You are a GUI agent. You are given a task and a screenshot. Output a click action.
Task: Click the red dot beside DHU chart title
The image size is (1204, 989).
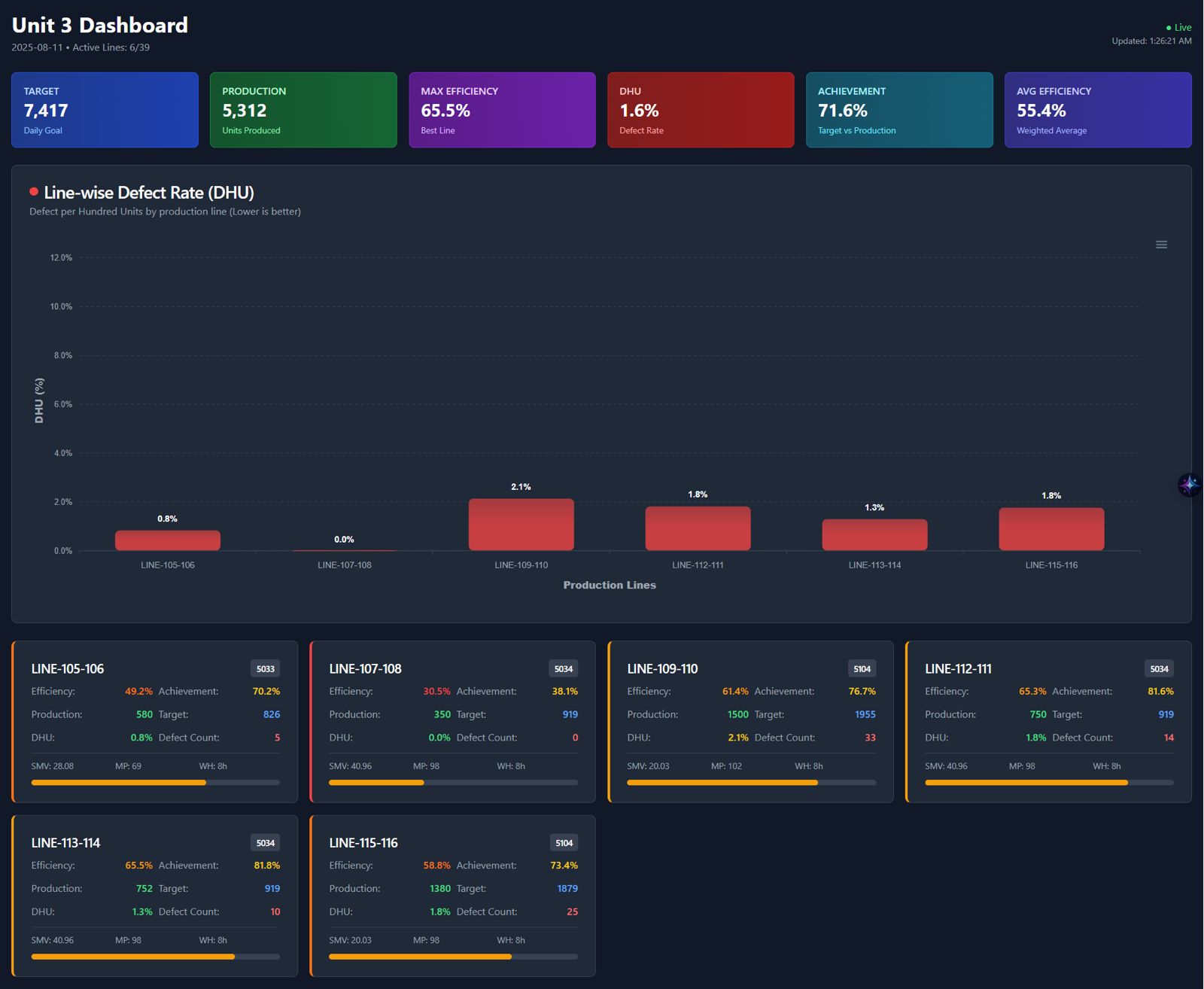[x=34, y=192]
